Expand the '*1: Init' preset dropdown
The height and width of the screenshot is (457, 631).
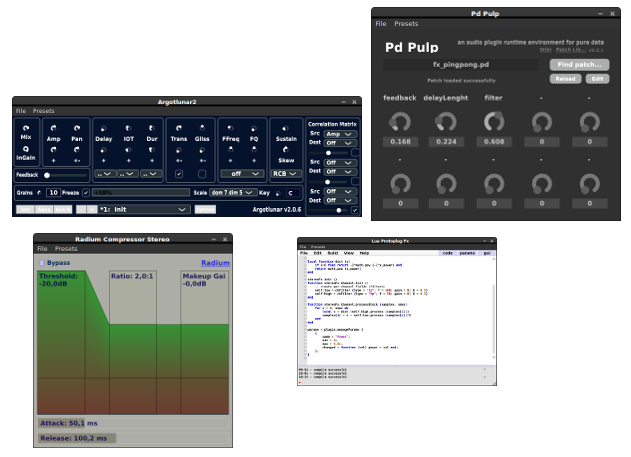coord(144,210)
